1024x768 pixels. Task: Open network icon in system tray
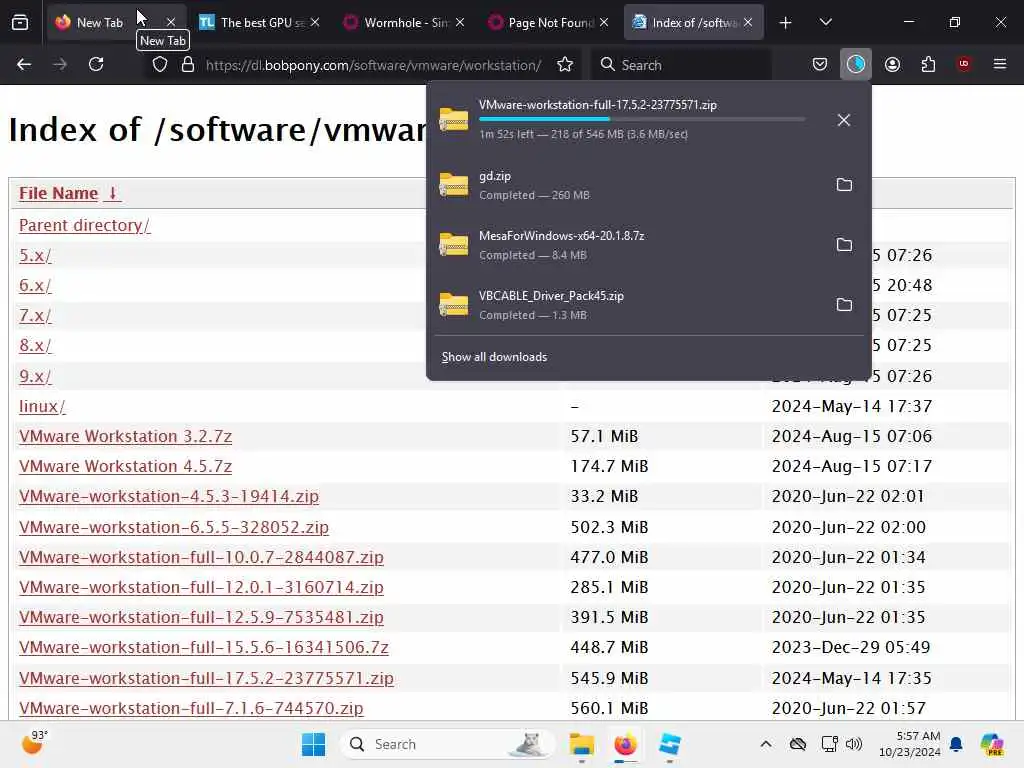829,744
